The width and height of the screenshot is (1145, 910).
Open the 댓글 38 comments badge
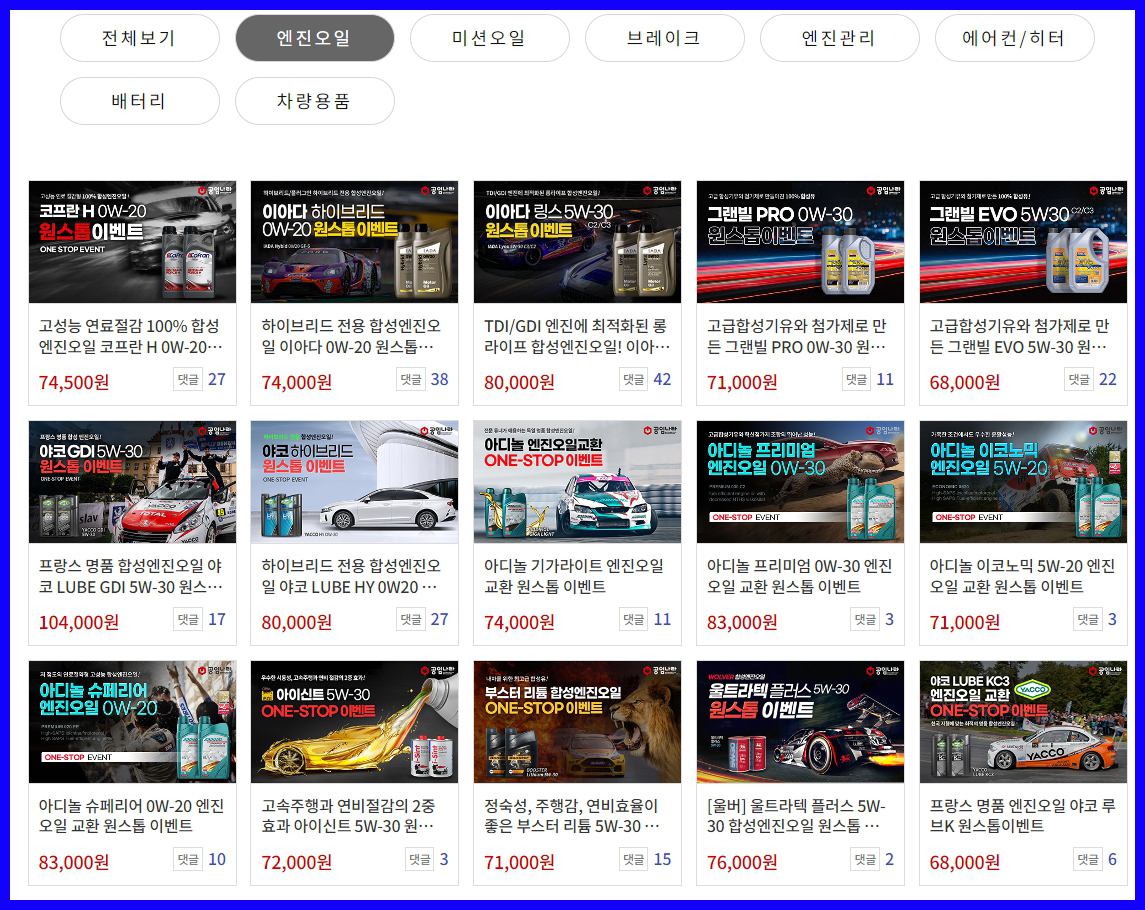click(x=423, y=379)
